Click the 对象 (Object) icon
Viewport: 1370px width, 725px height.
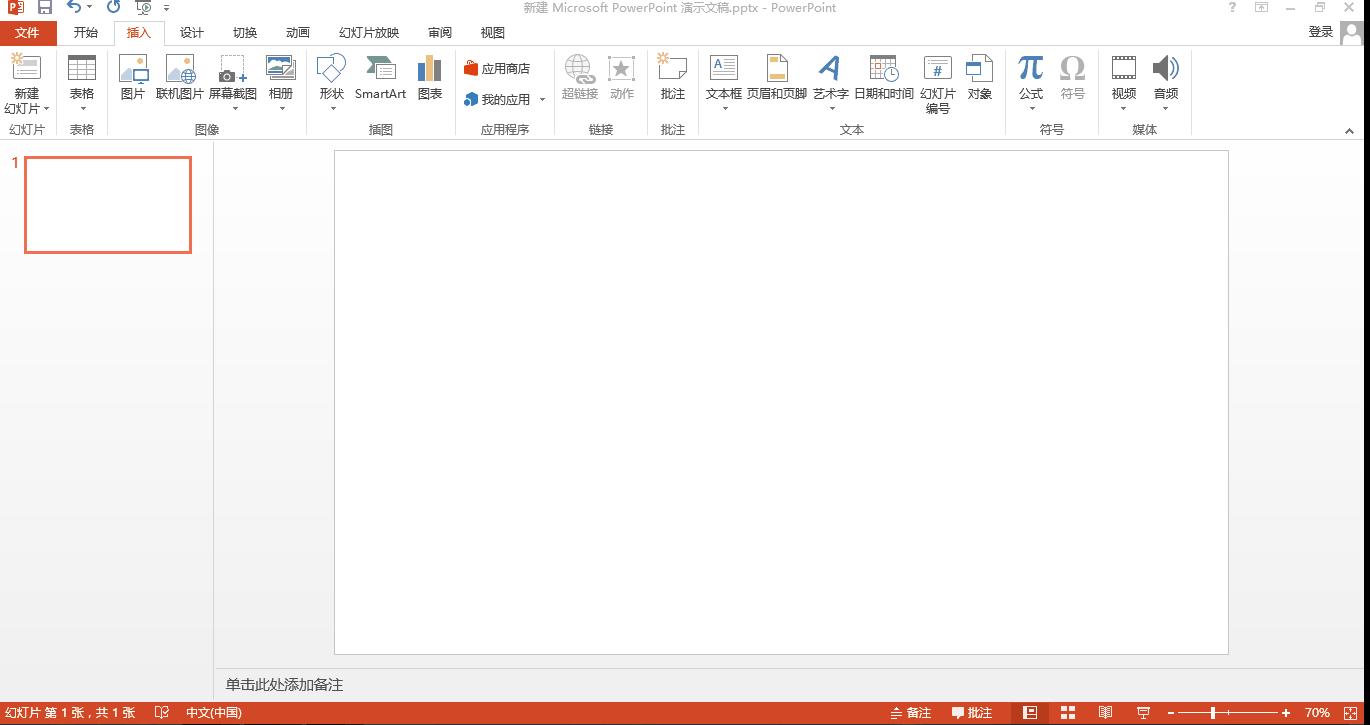click(979, 77)
